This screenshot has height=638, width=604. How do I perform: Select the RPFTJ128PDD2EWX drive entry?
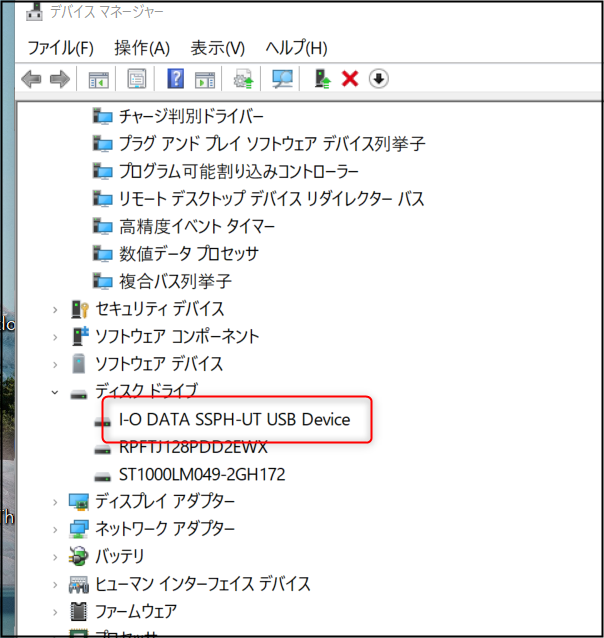point(193,447)
